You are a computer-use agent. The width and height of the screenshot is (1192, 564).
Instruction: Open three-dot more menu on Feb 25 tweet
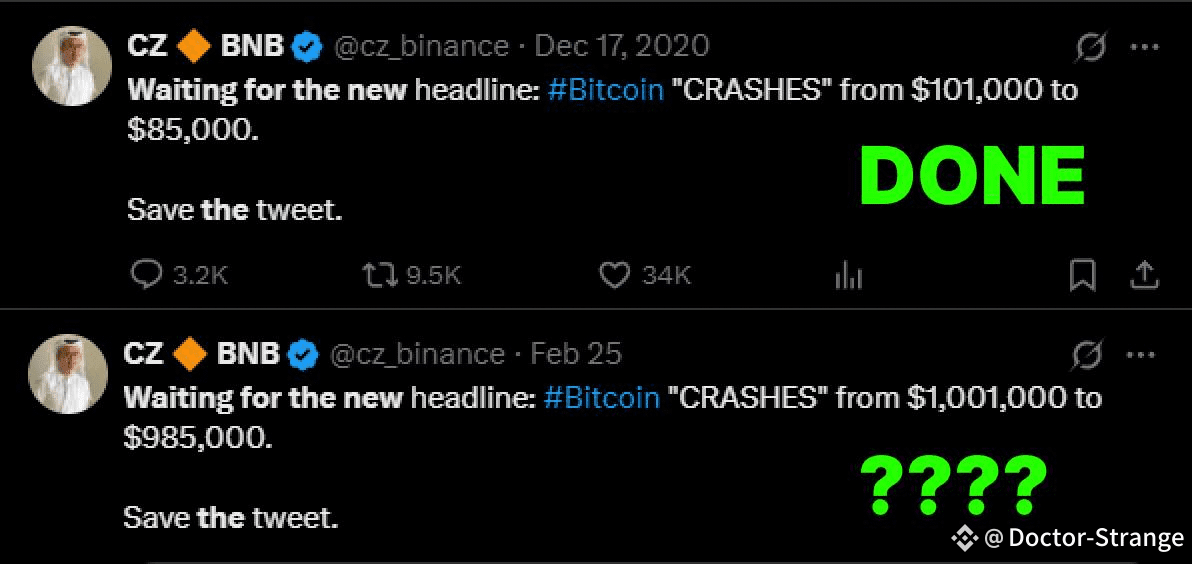pos(1140,354)
